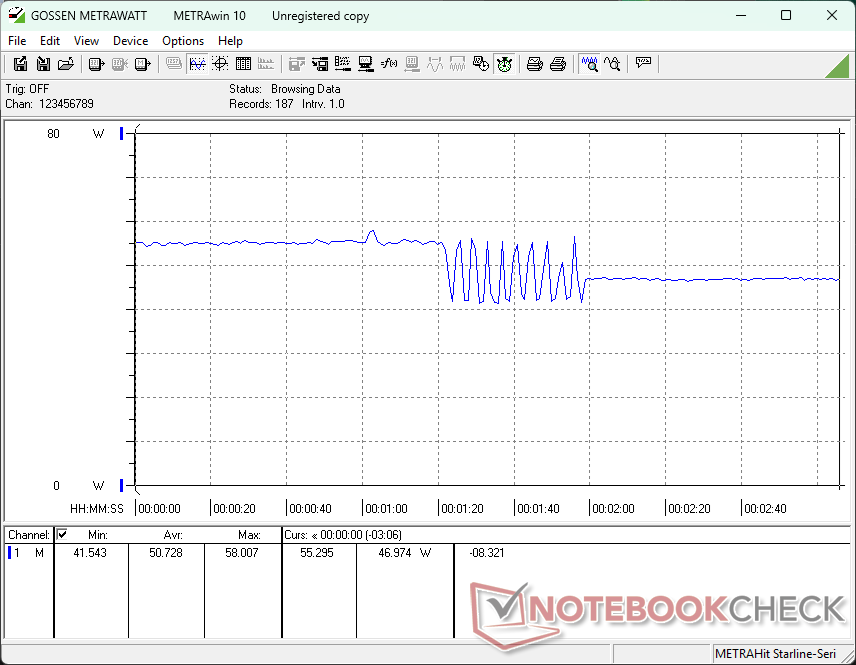The width and height of the screenshot is (856, 665).
Task: Click the GOSSEN METRAWATT title bar app icon
Action: (x=16, y=15)
